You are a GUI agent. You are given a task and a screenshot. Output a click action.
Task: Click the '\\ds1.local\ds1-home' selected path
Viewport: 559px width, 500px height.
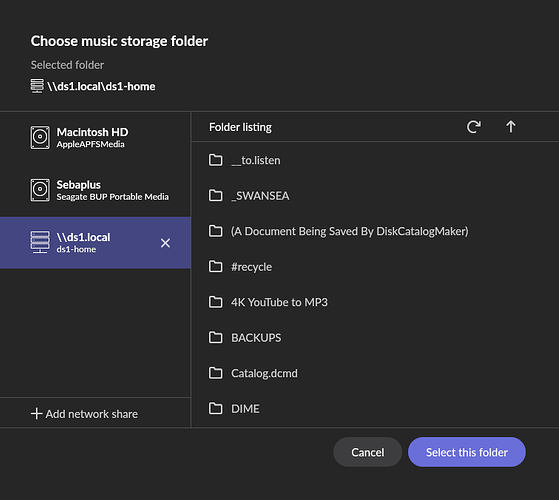[101, 86]
